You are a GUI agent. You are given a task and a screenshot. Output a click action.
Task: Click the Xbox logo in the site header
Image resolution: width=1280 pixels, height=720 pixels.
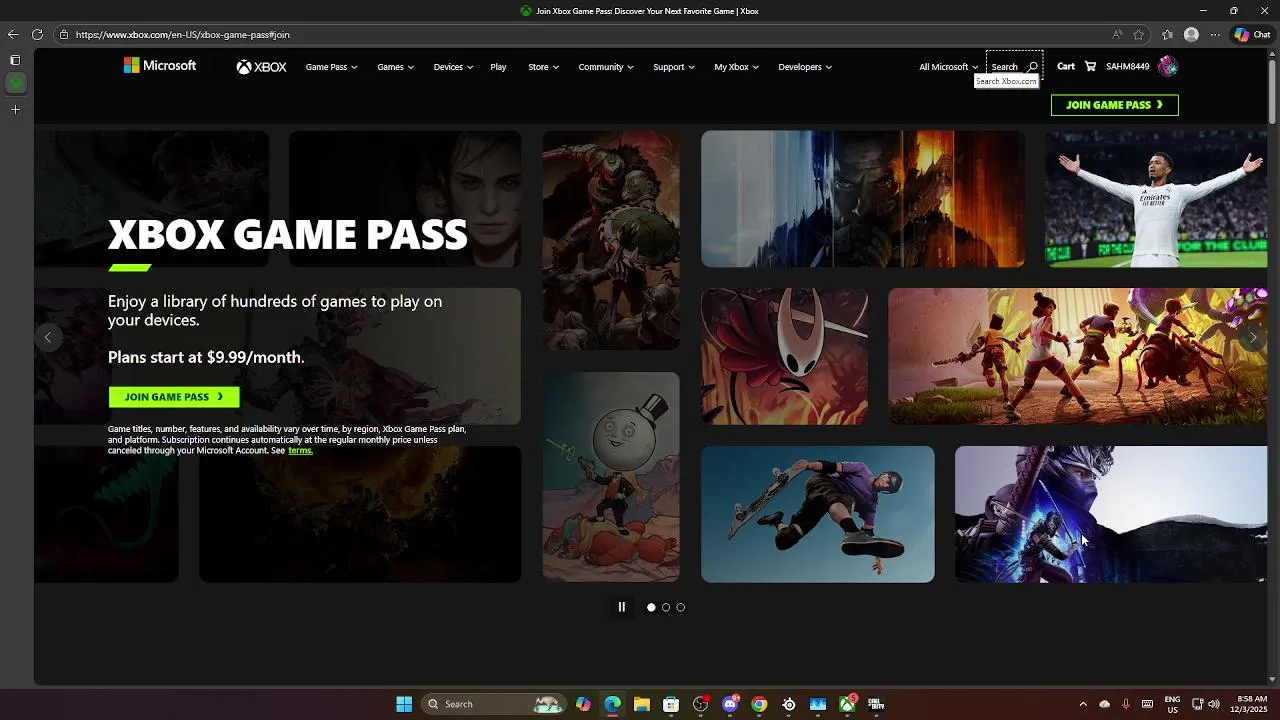tap(261, 67)
